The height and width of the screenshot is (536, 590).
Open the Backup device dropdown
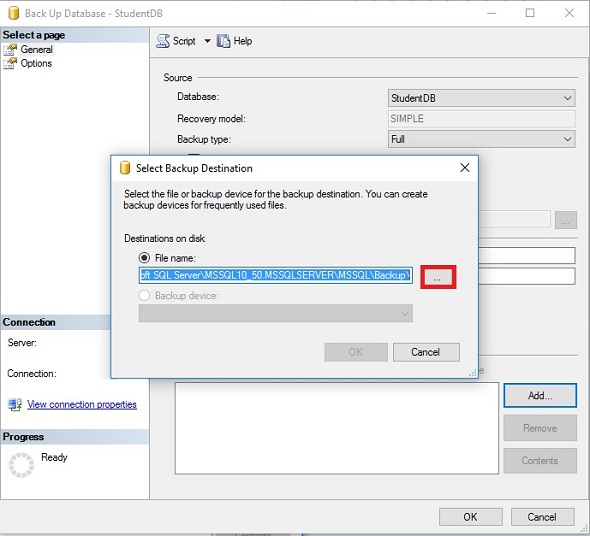click(275, 313)
